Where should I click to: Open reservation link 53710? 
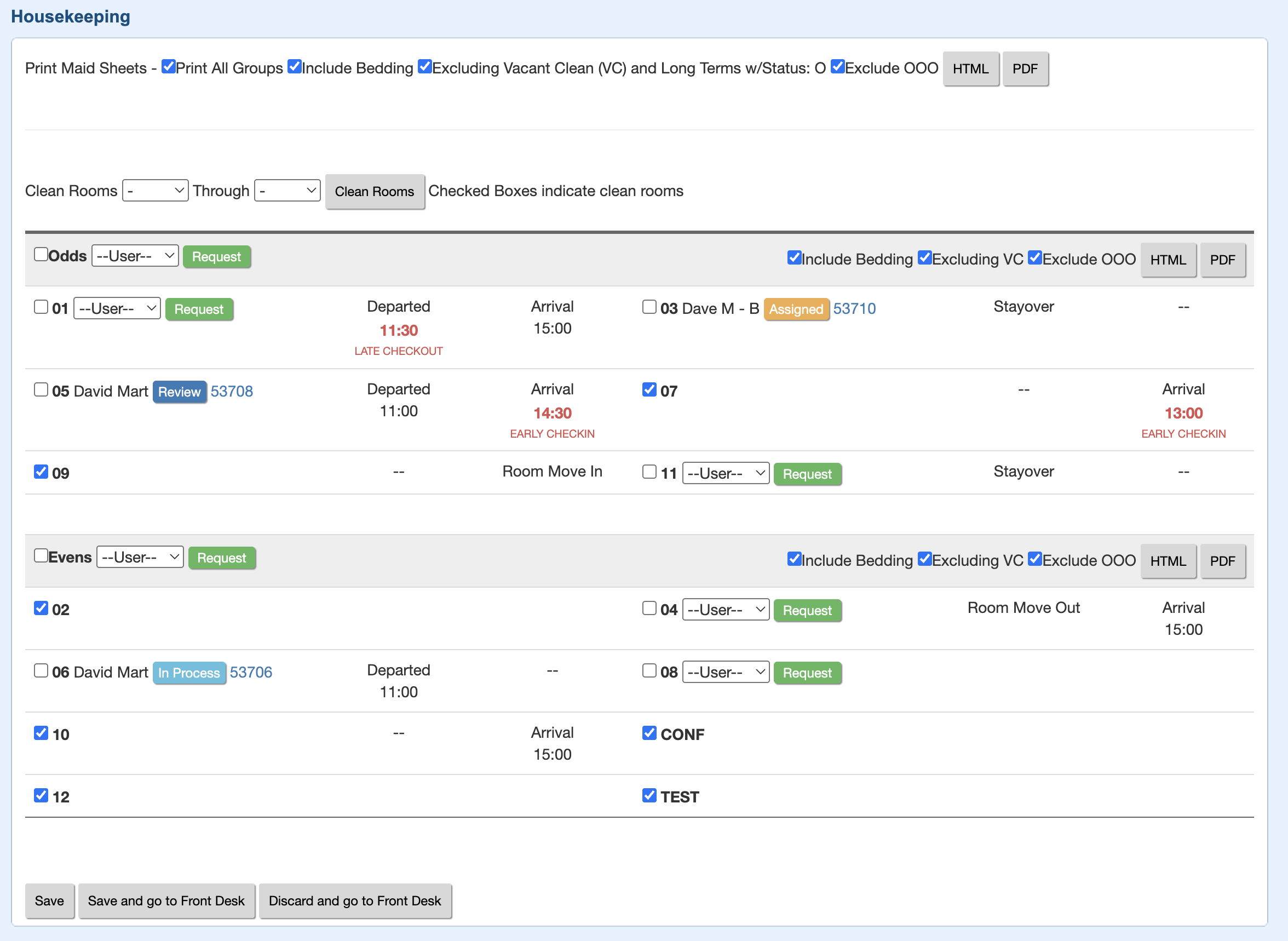coord(854,309)
